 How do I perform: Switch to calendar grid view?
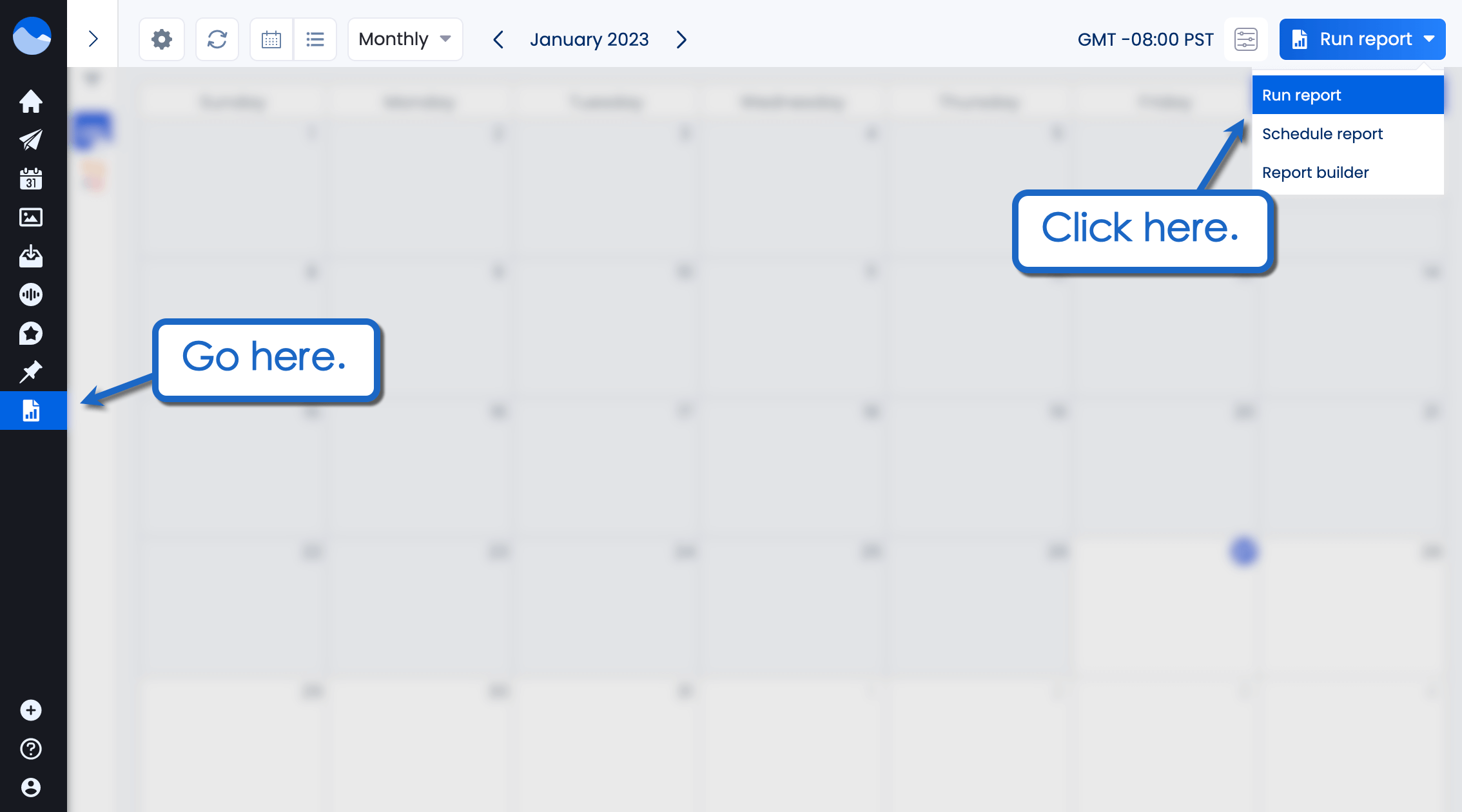point(271,39)
